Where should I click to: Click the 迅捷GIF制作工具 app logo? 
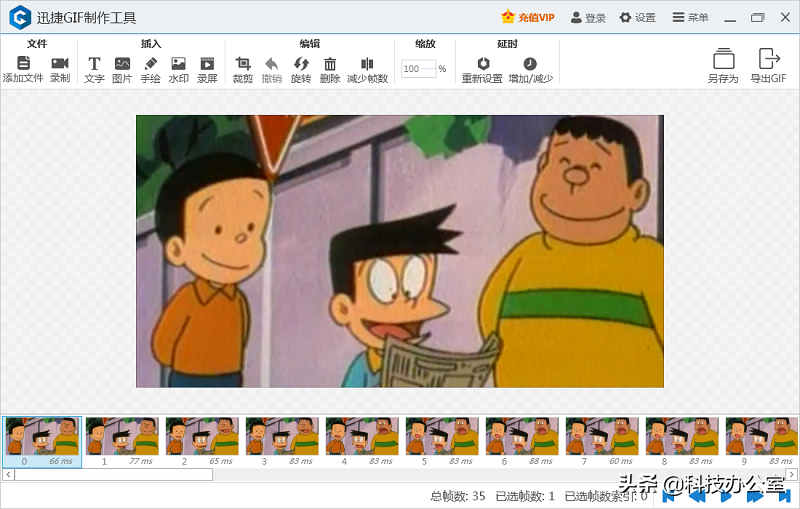click(x=20, y=17)
